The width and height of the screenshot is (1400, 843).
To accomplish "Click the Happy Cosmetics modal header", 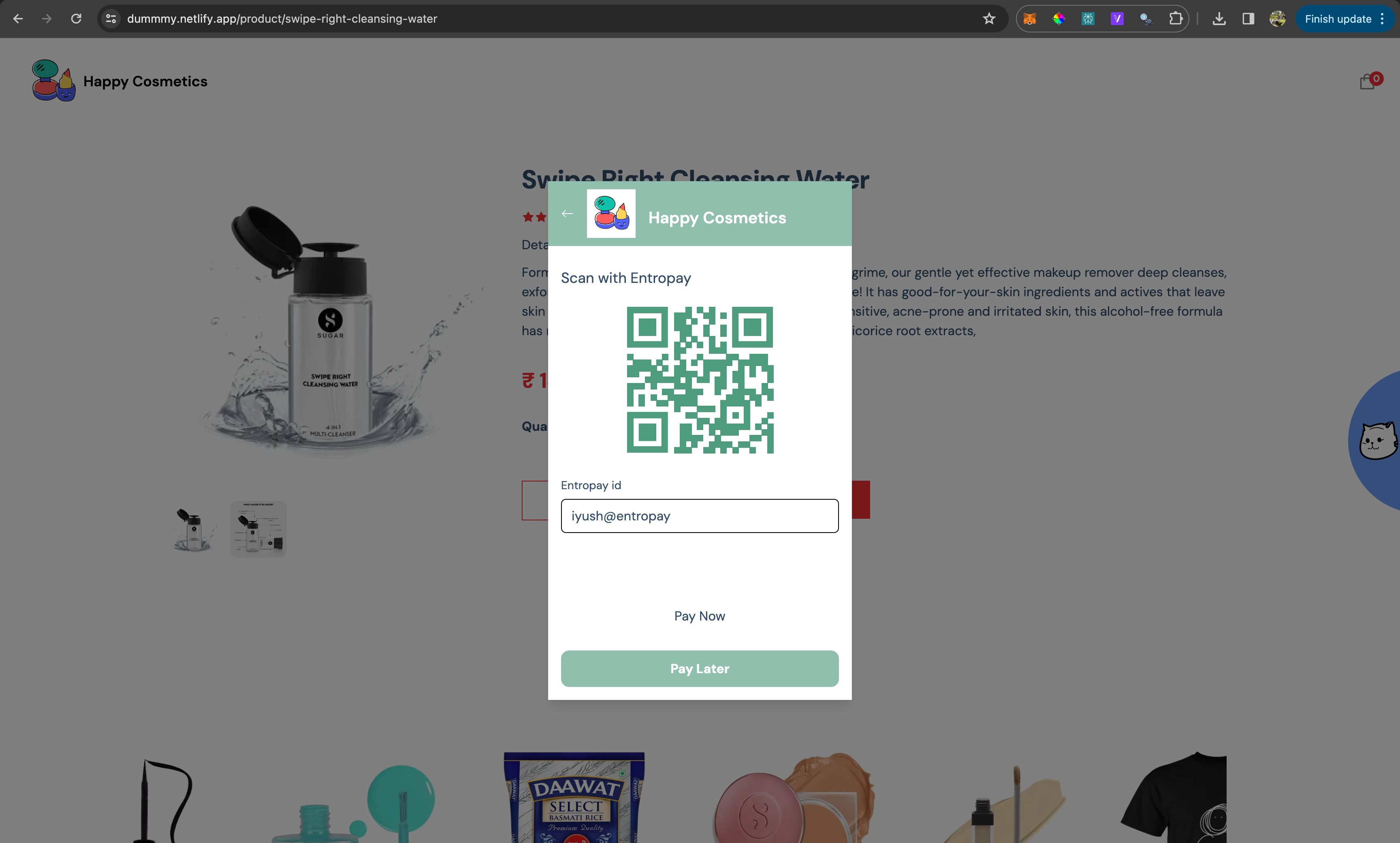I will 700,216.
